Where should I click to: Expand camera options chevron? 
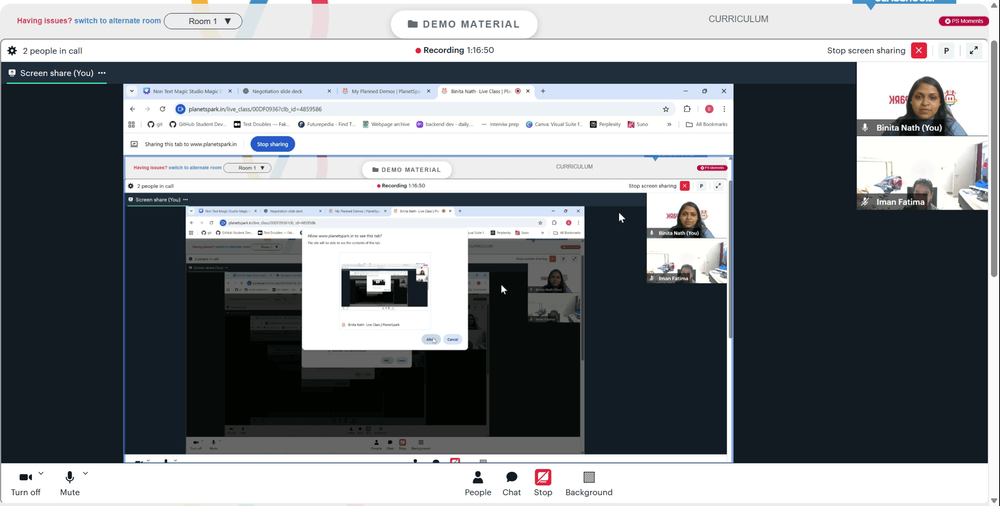(41, 473)
